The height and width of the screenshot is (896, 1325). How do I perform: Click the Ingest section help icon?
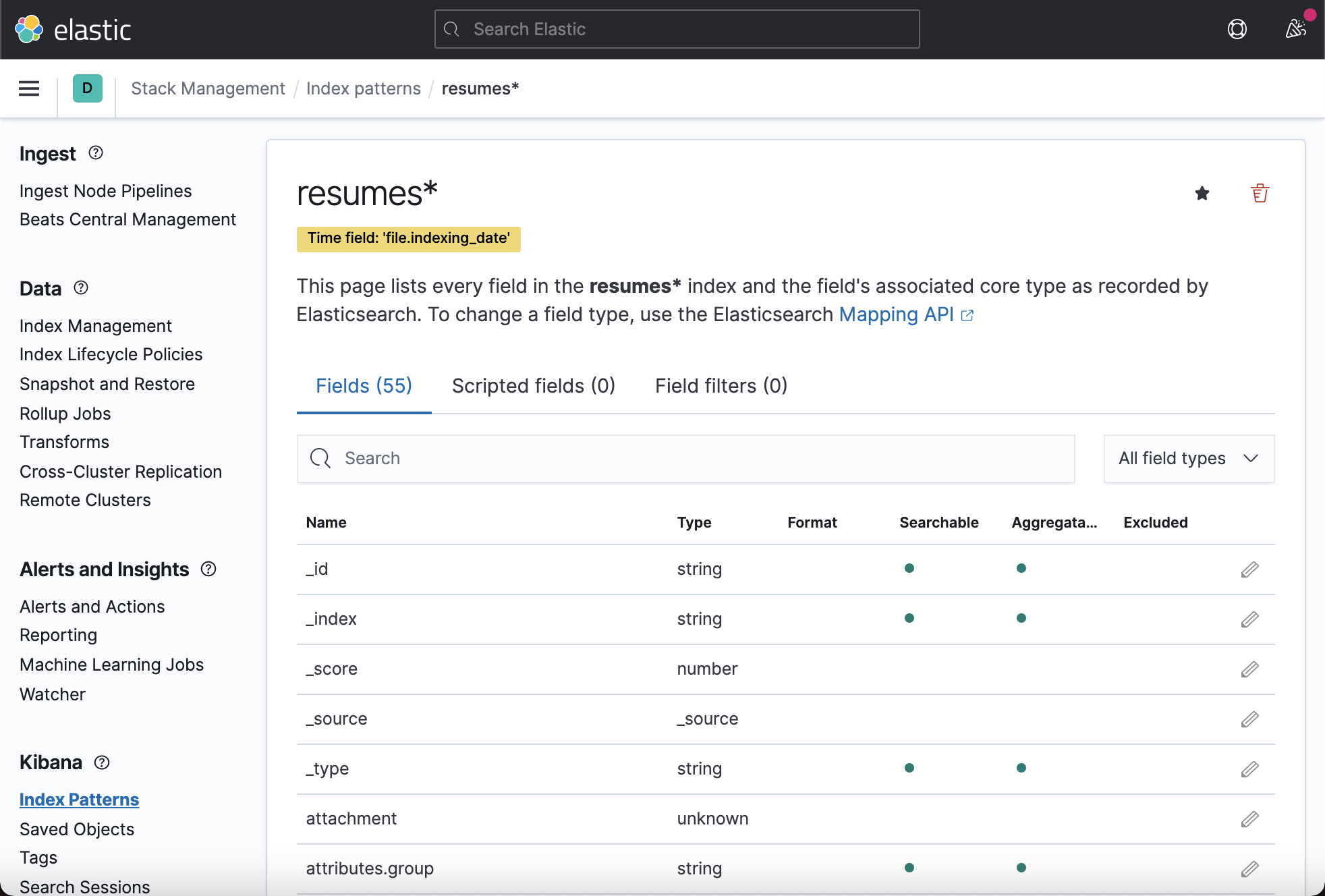coord(96,153)
